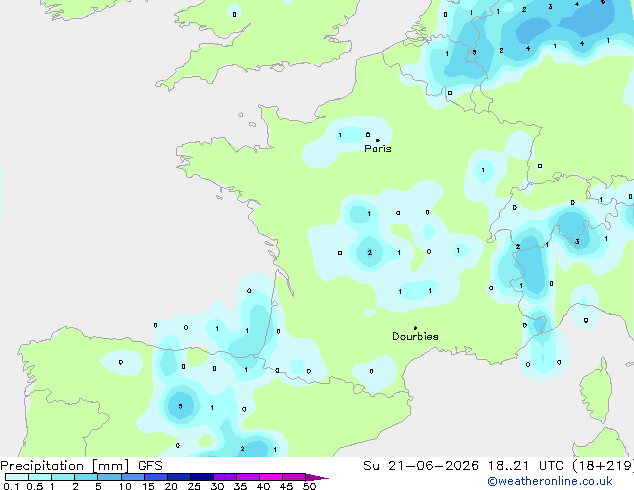Pick the 1–2 mm legend color swatch
The width and height of the screenshot is (634, 490).
pyautogui.click(x=63, y=477)
